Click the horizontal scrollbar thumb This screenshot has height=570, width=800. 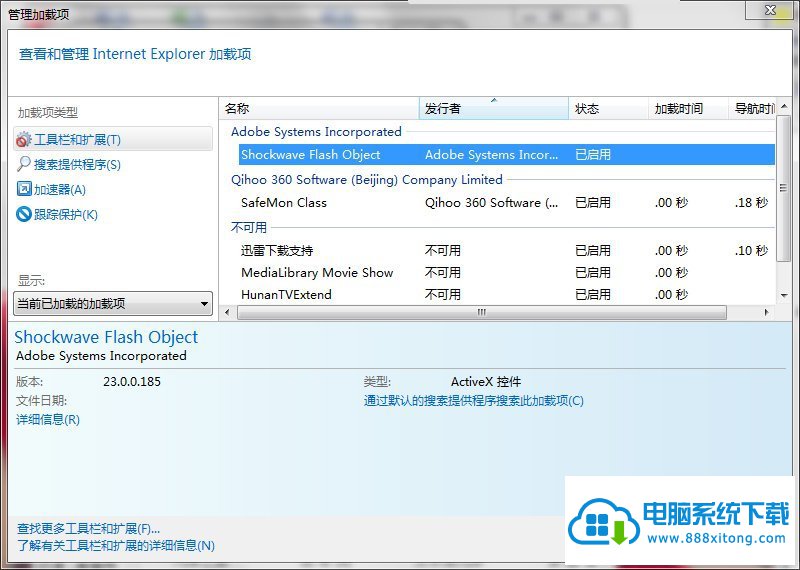pyautogui.click(x=482, y=312)
